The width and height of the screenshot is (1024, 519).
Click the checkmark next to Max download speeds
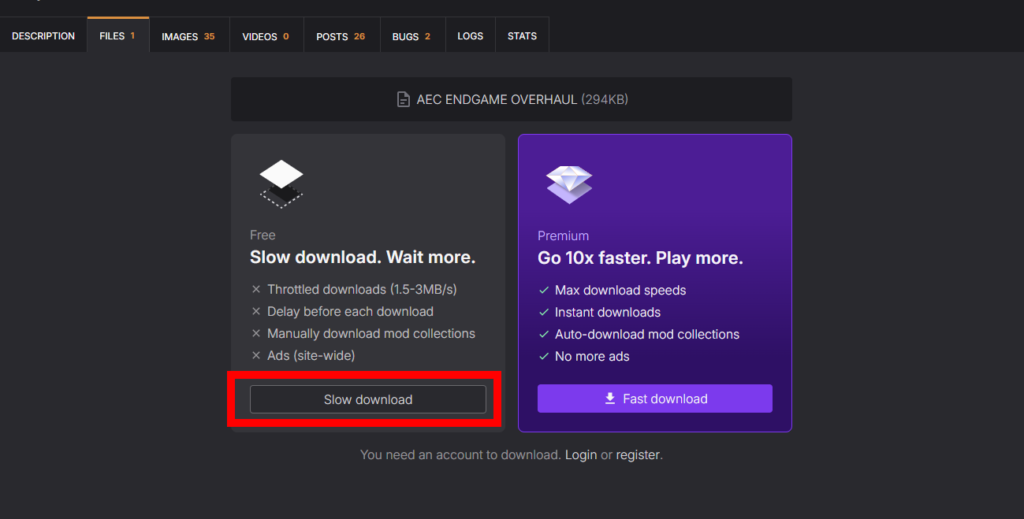coord(544,290)
